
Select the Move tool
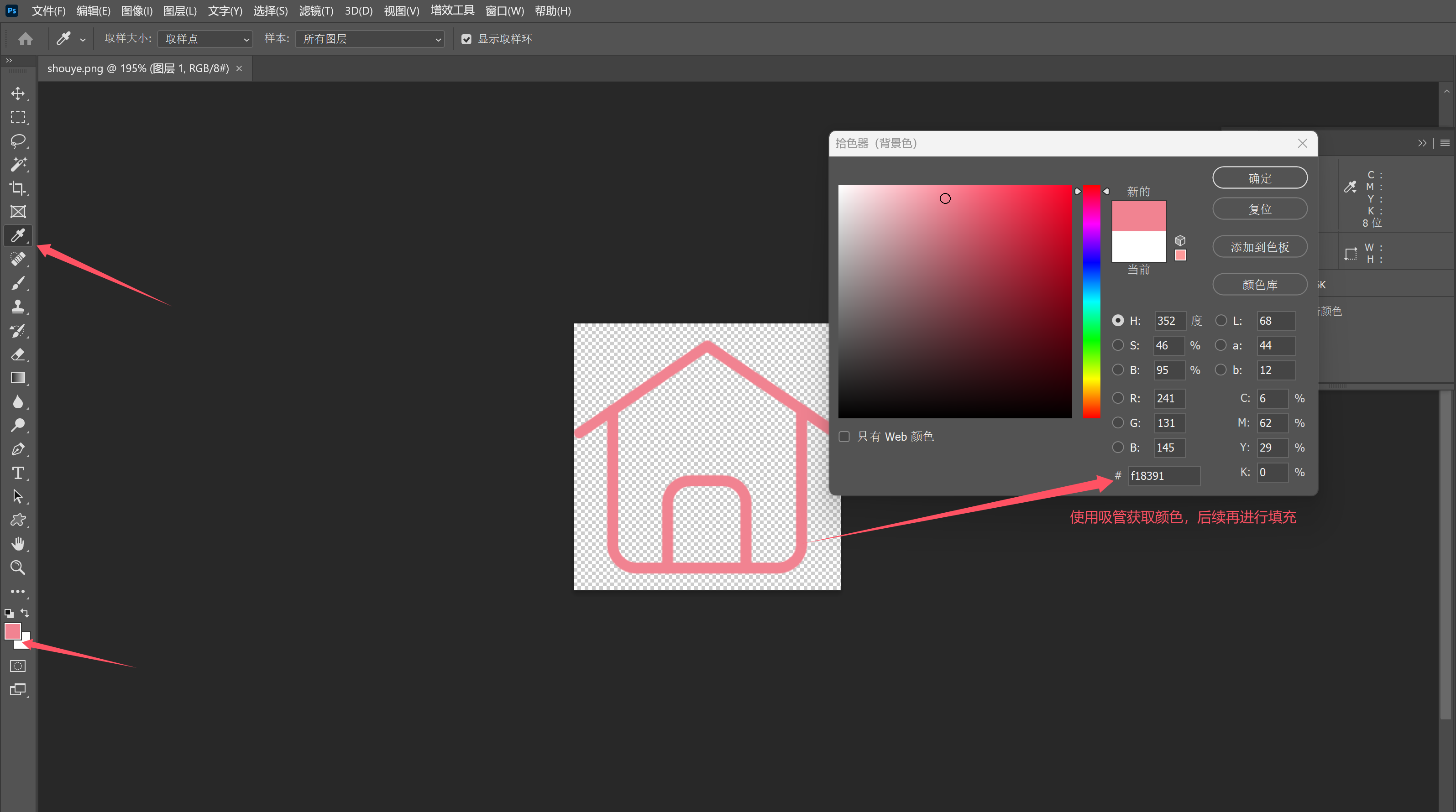pos(17,93)
